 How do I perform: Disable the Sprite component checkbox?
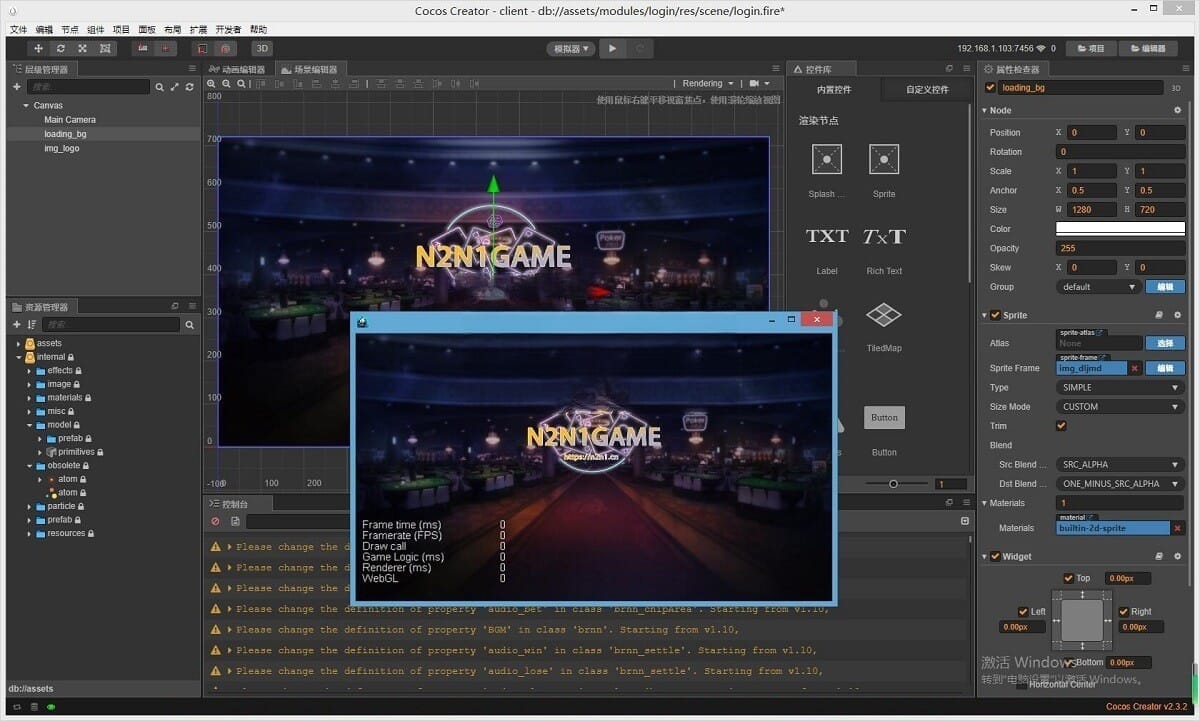995,315
